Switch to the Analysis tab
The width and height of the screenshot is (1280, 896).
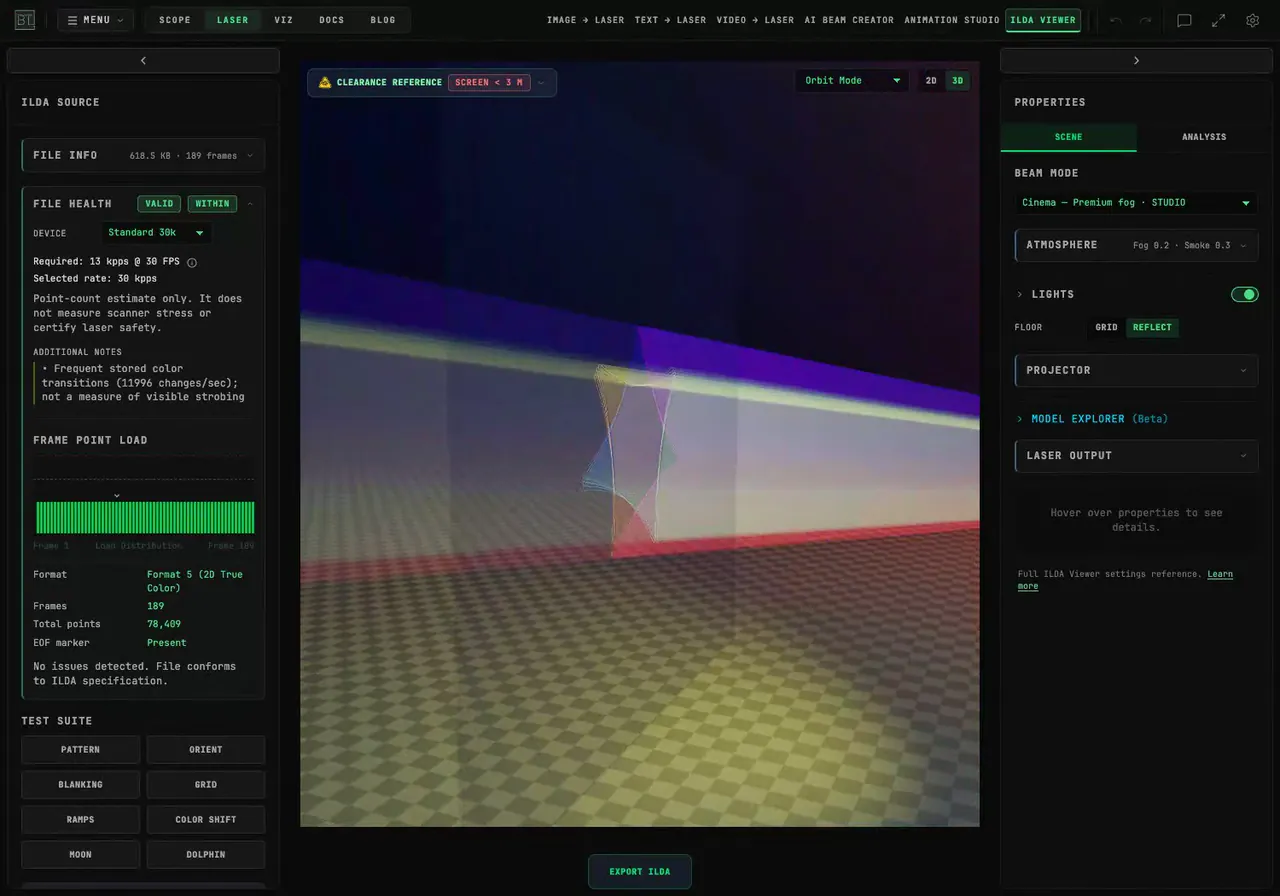click(1204, 137)
